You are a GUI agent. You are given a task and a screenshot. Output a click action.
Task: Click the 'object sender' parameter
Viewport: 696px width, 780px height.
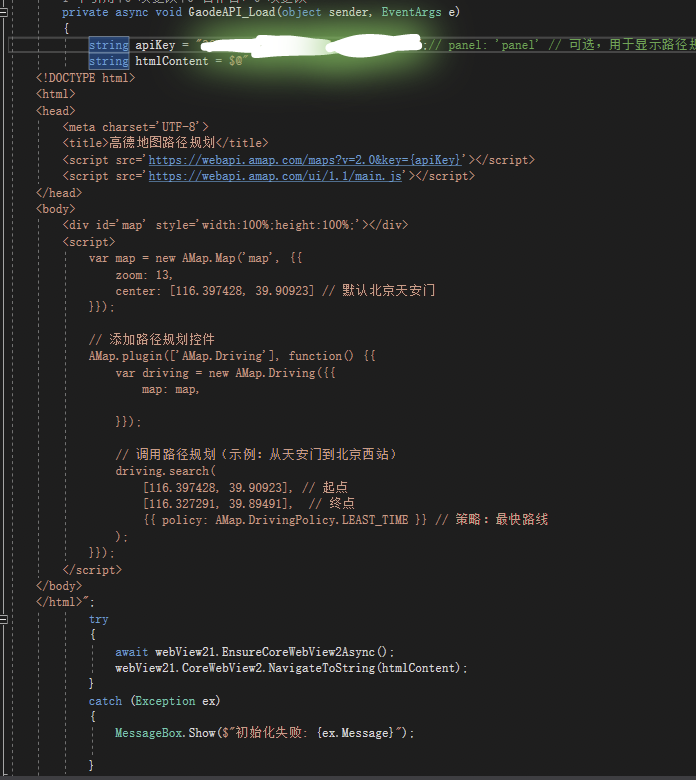pos(326,12)
